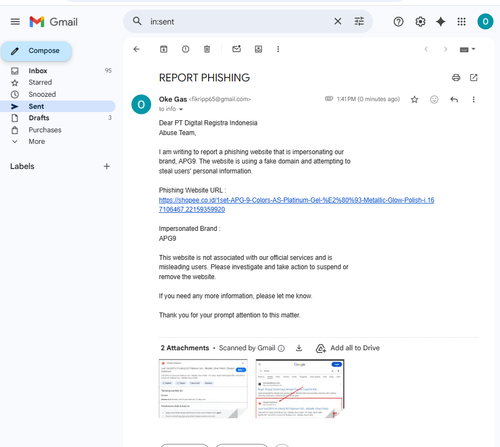Open the first attachment thumbnail

[203, 388]
